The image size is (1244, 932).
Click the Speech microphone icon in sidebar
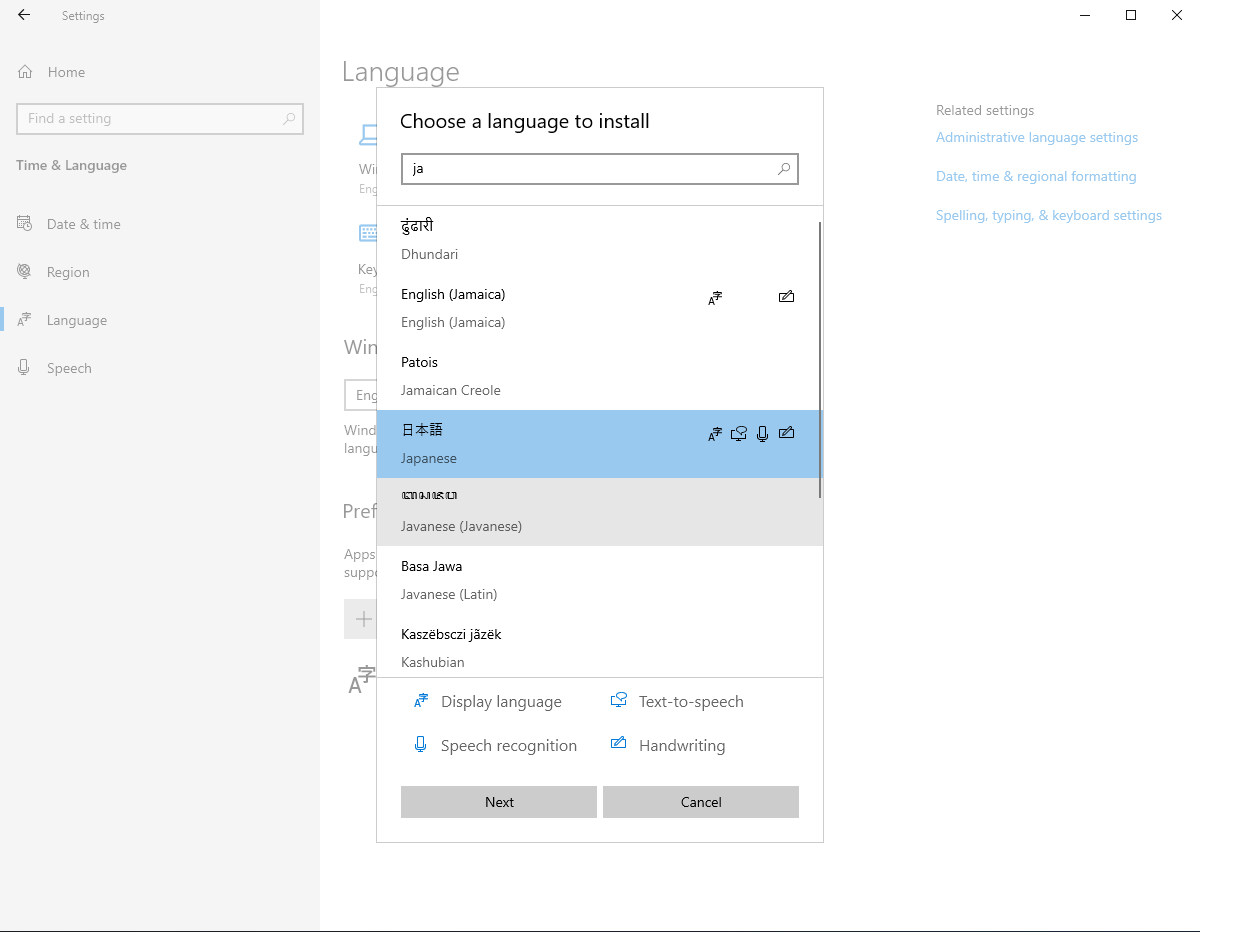[x=24, y=367]
